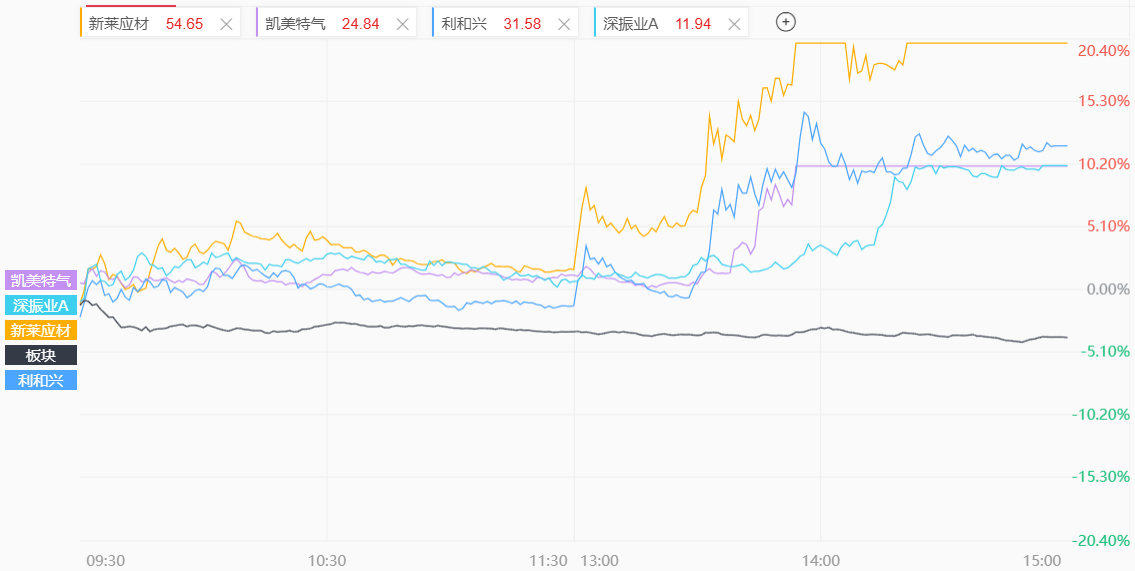Click the -20.40% bottom axis label

[1101, 540]
